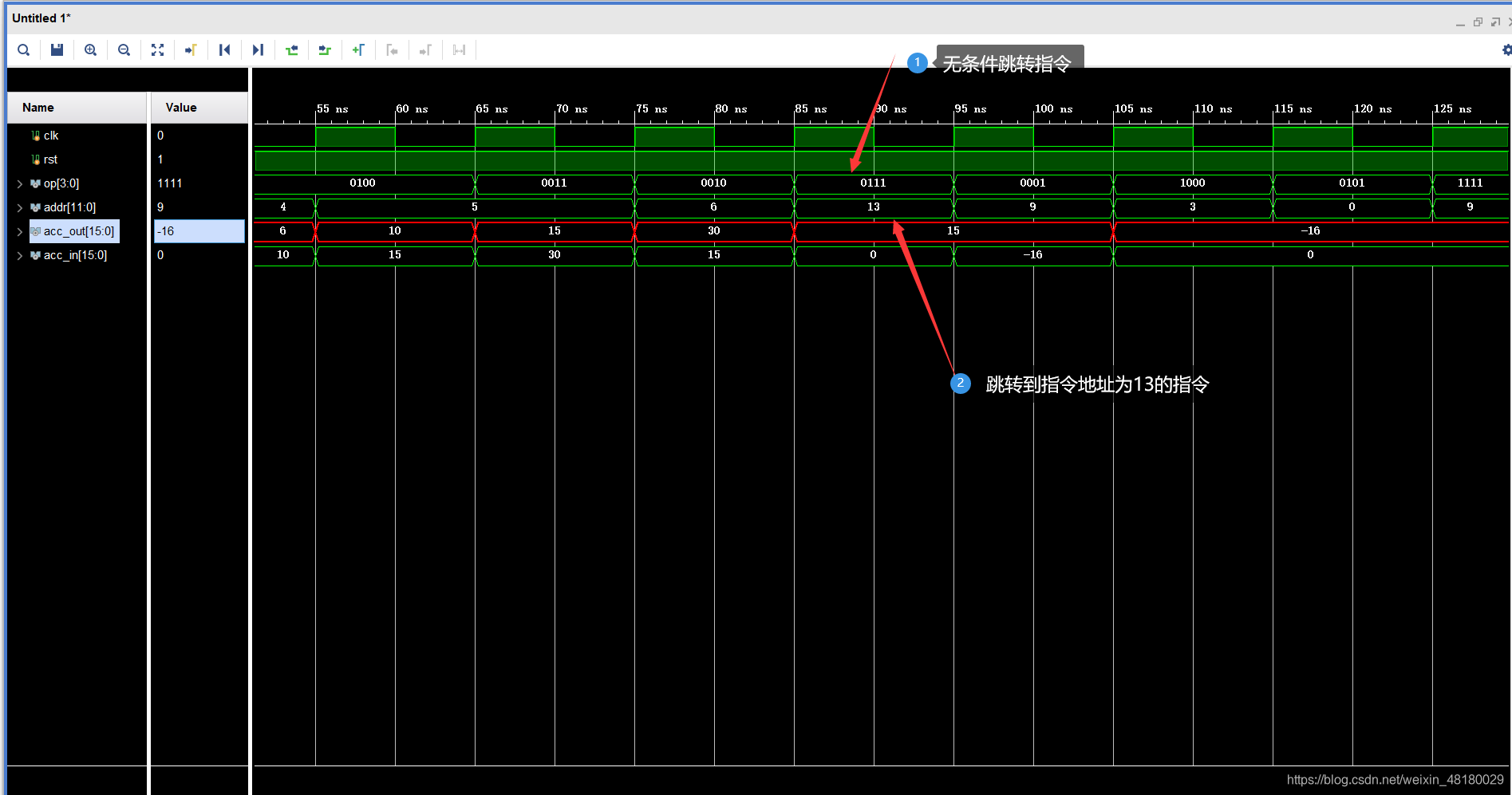The height and width of the screenshot is (795, 1512).
Task: Go to cursor position icon
Action: tap(191, 50)
